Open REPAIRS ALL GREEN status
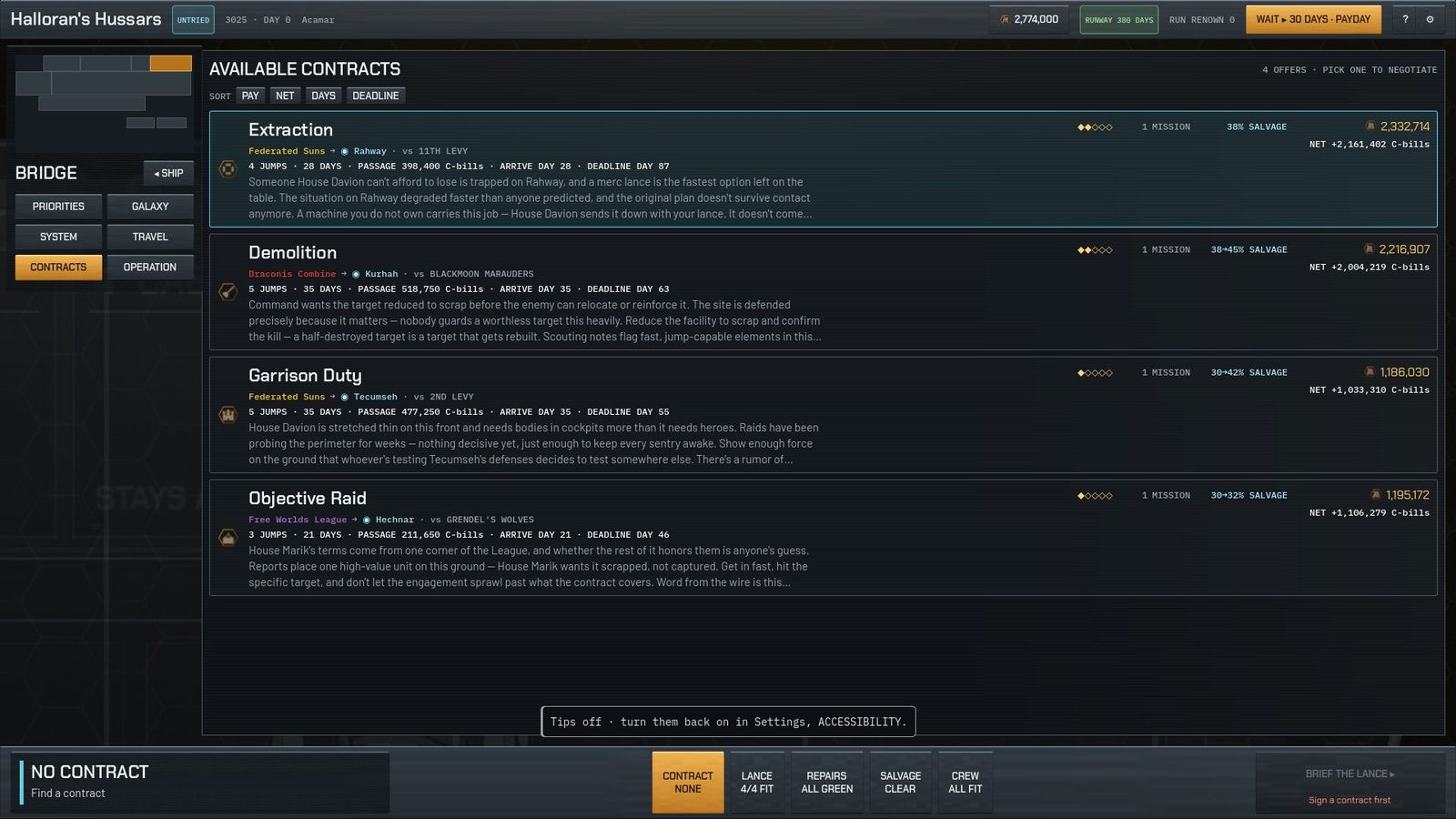Image resolution: width=1456 pixels, height=819 pixels. point(827,783)
